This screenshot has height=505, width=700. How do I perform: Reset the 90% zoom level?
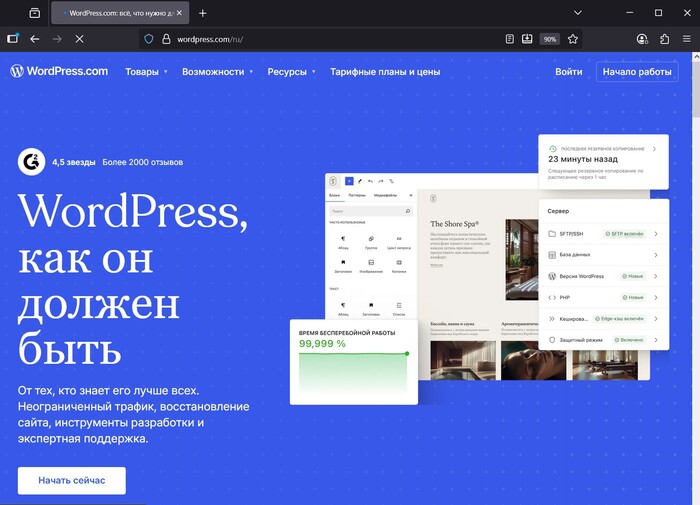point(550,39)
